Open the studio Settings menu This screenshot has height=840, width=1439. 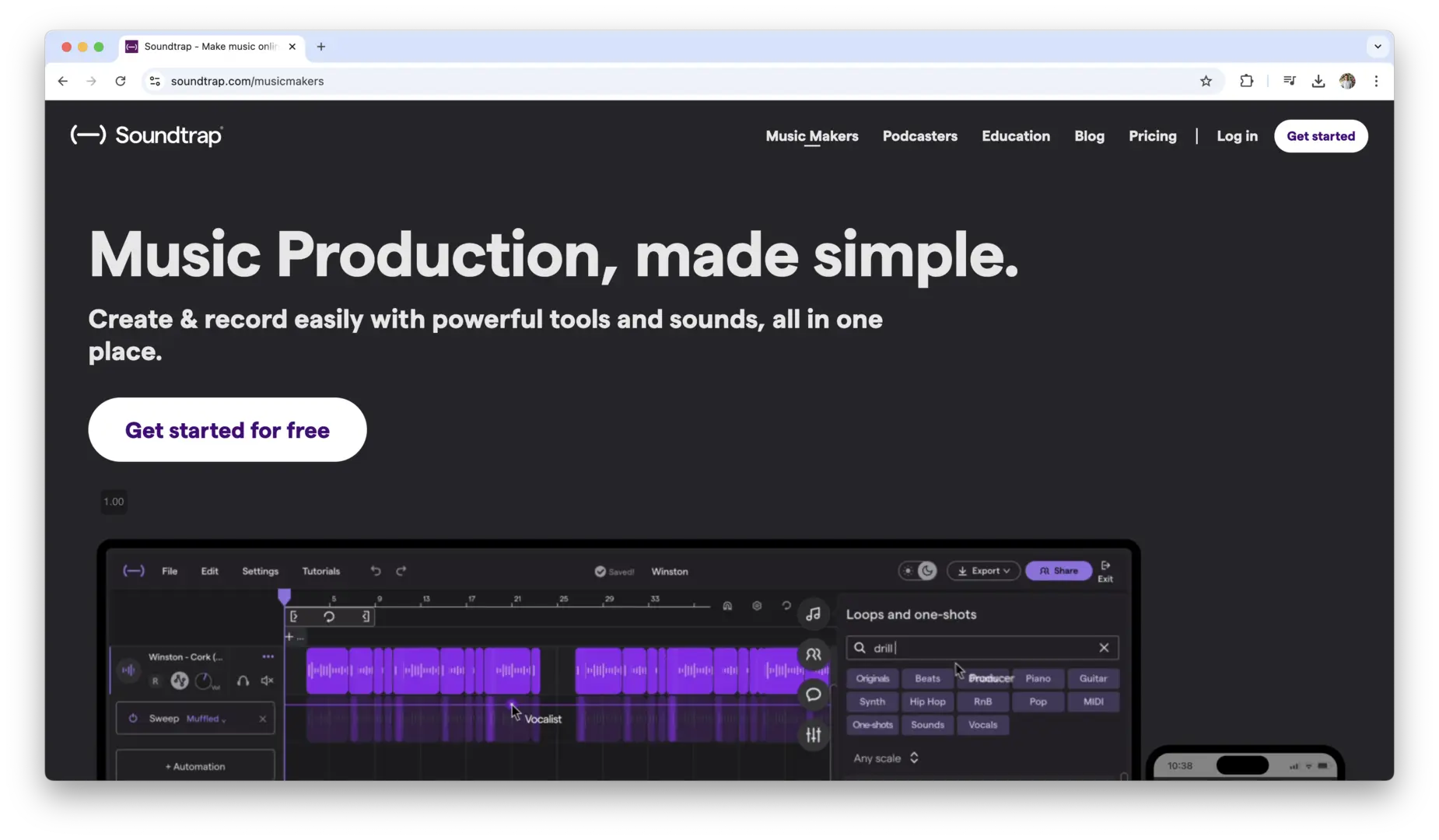point(261,571)
